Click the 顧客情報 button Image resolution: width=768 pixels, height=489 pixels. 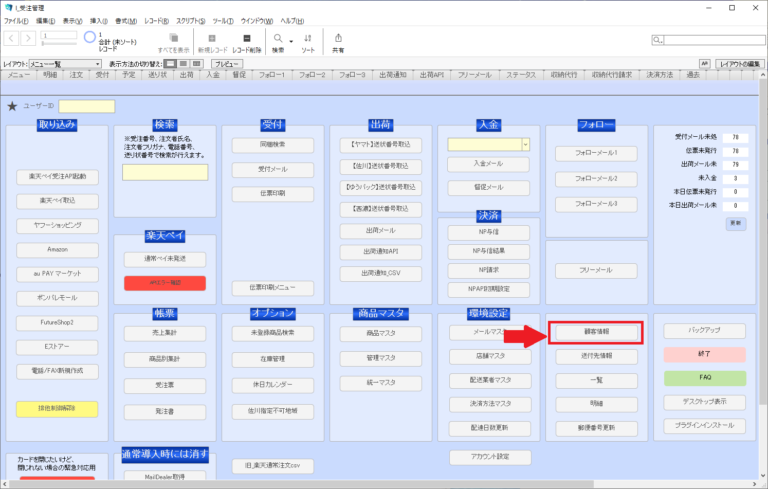[x=596, y=330]
